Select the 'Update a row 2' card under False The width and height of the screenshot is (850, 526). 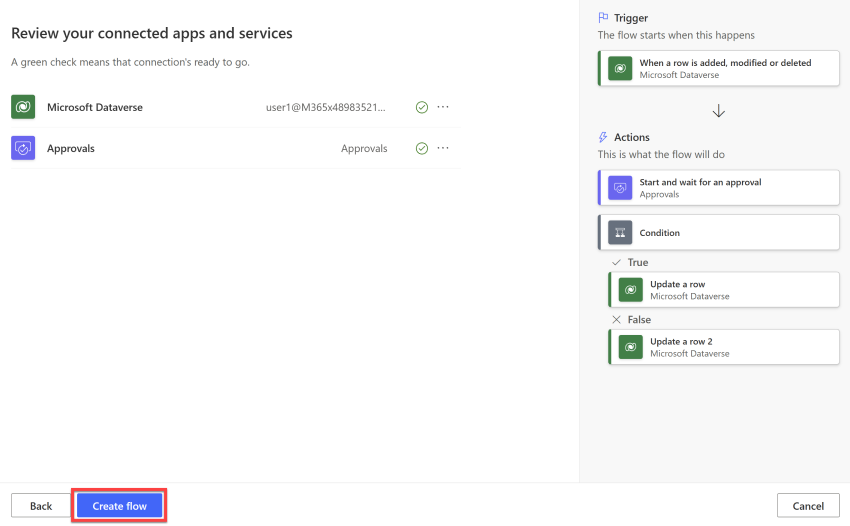tap(724, 347)
